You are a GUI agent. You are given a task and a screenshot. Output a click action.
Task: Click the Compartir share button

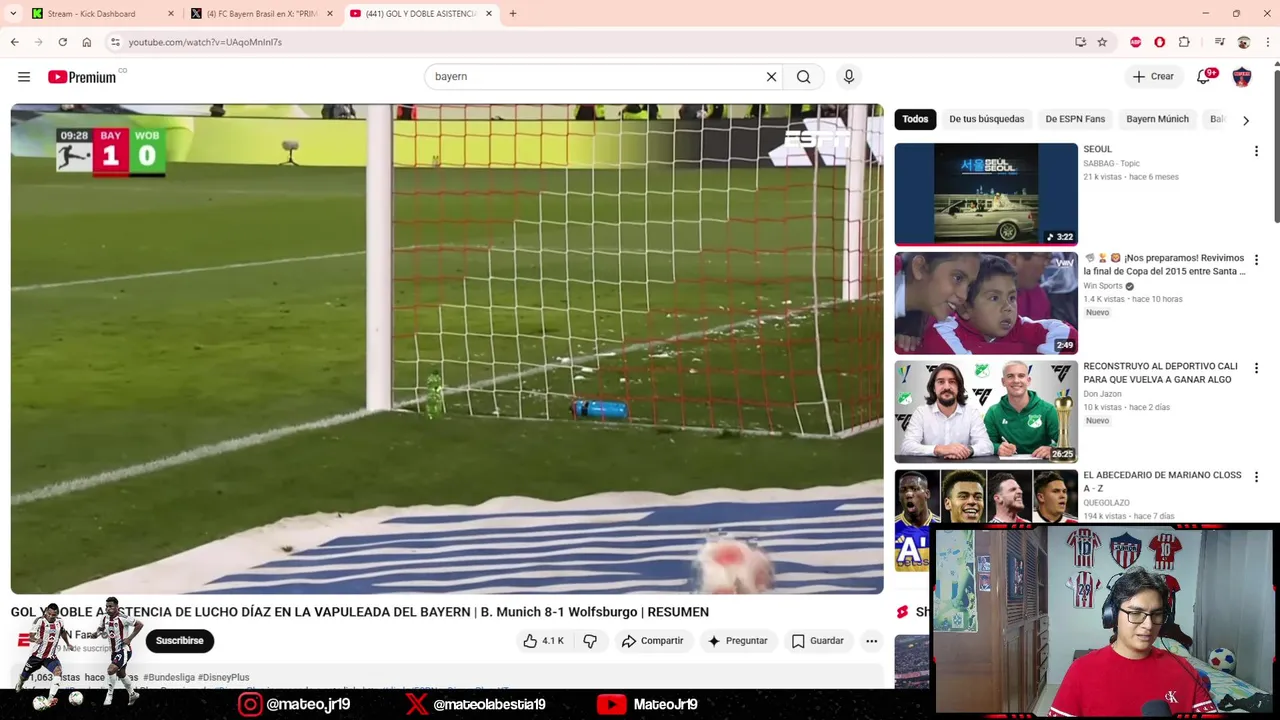[652, 641]
